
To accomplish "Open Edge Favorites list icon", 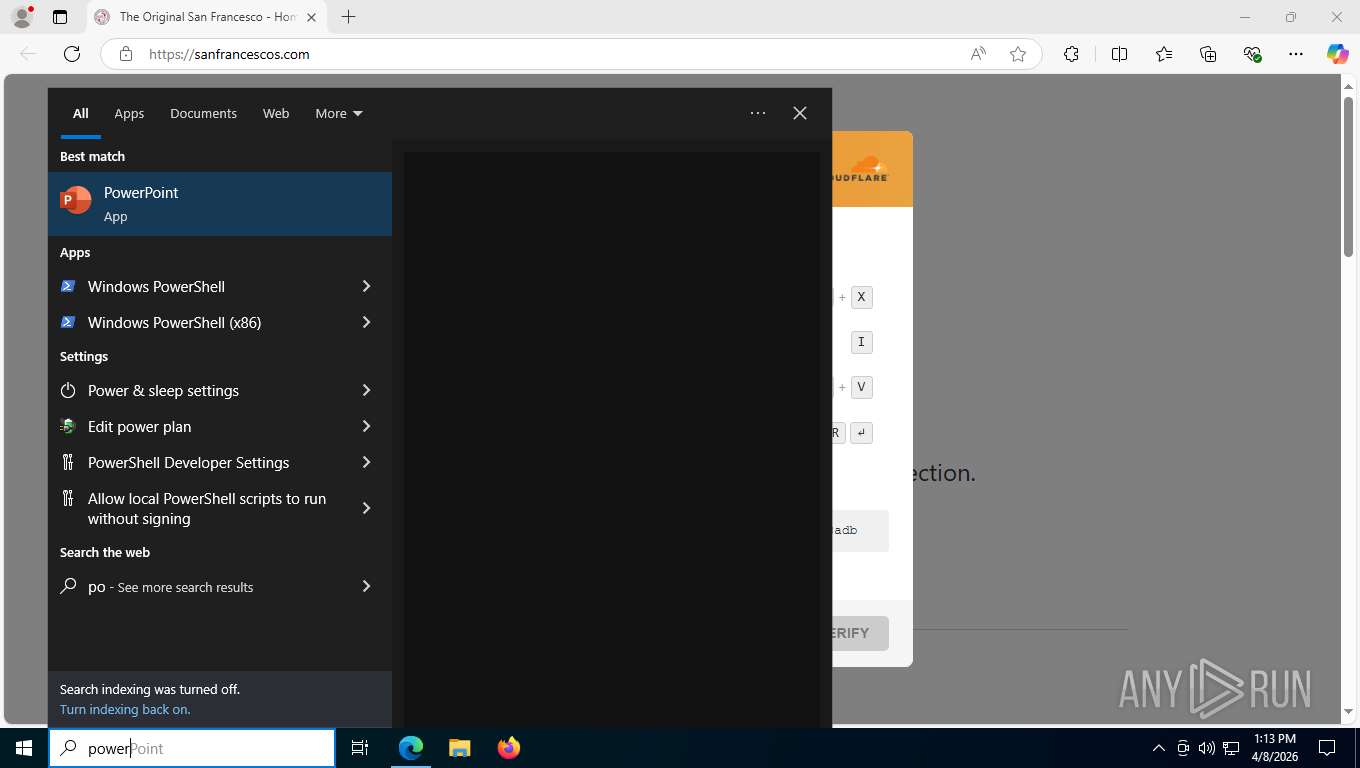I will tap(1164, 54).
